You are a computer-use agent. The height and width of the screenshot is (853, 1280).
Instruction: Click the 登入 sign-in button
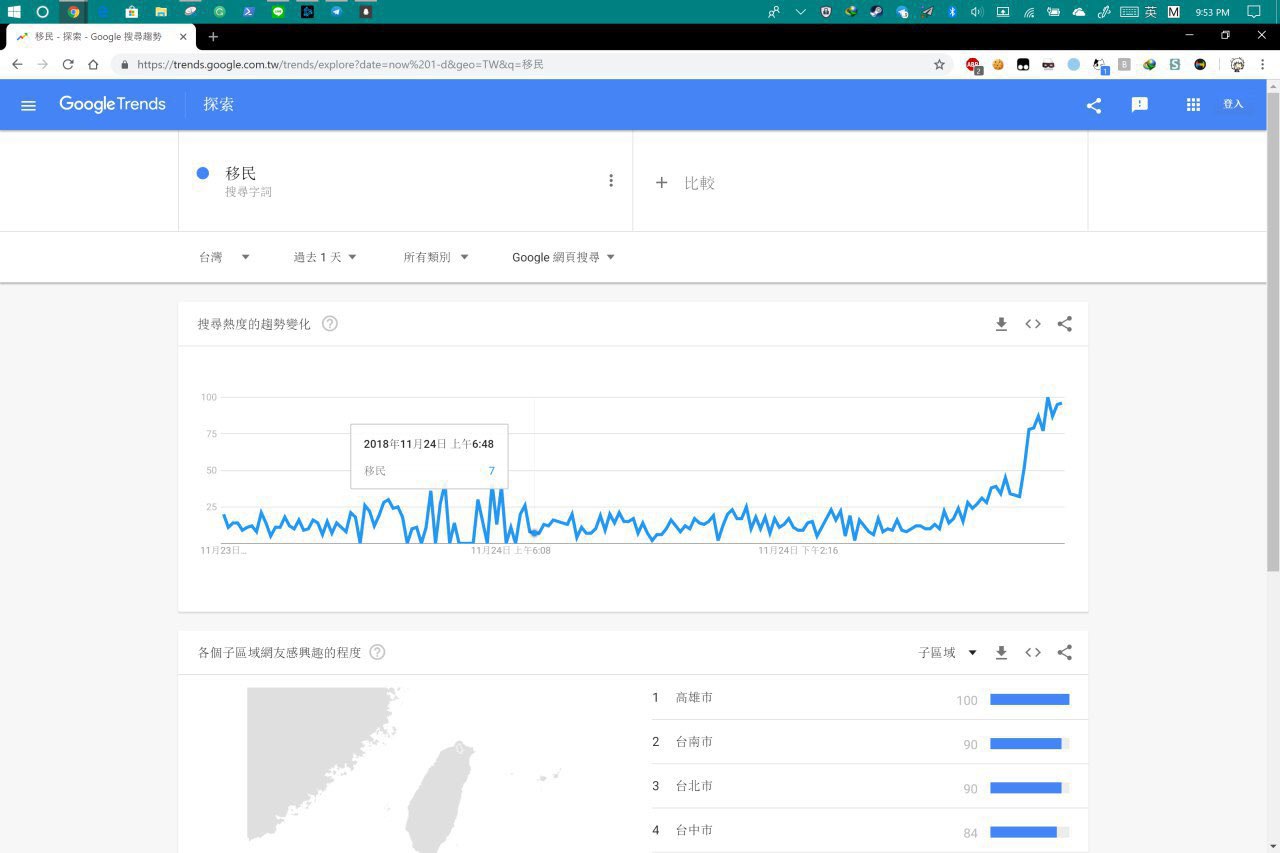[1233, 104]
